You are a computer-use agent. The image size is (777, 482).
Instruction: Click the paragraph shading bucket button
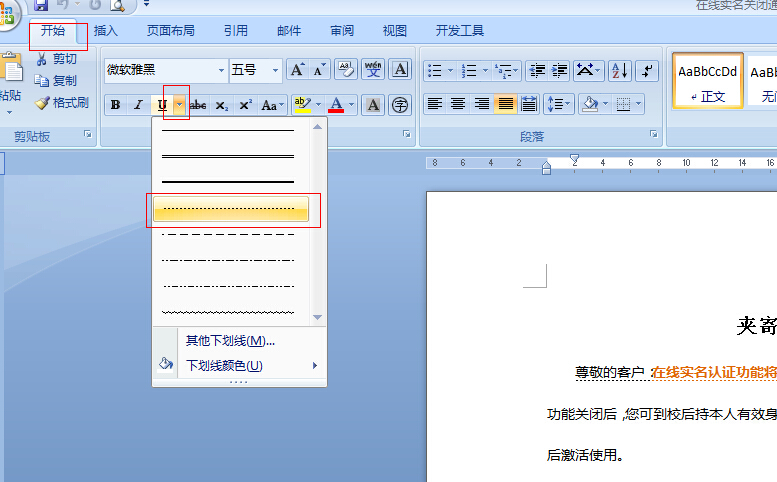pyautogui.click(x=590, y=104)
